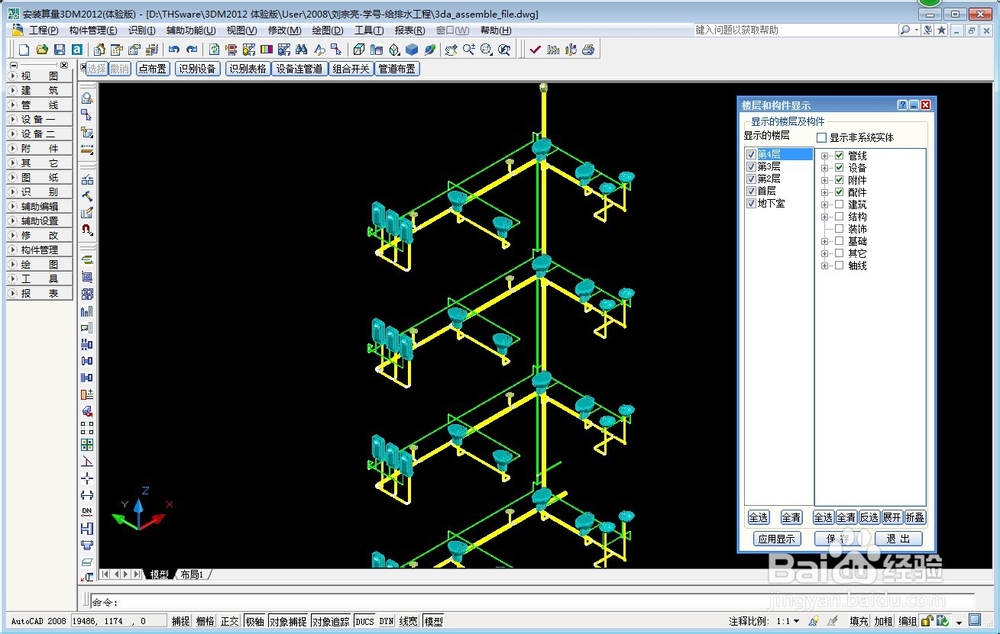Click the 折叠 button in dialog
This screenshot has height=634, width=1000.
pyautogui.click(x=915, y=517)
